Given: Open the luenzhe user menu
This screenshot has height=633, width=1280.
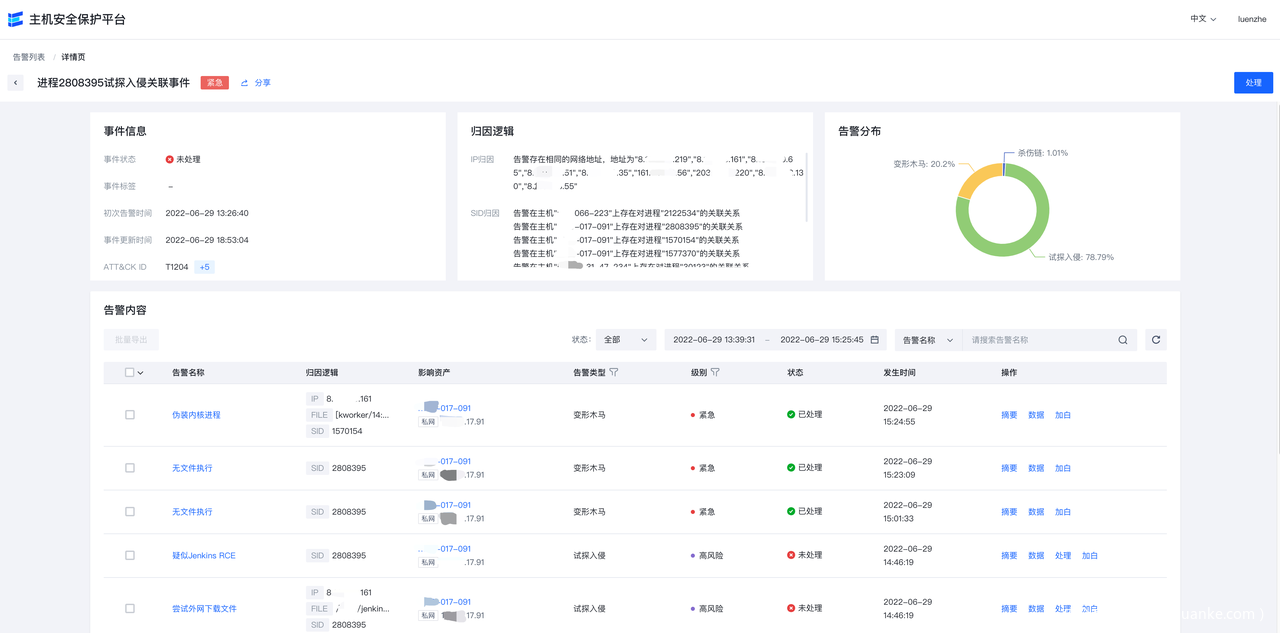Looking at the screenshot, I should 1252,19.
